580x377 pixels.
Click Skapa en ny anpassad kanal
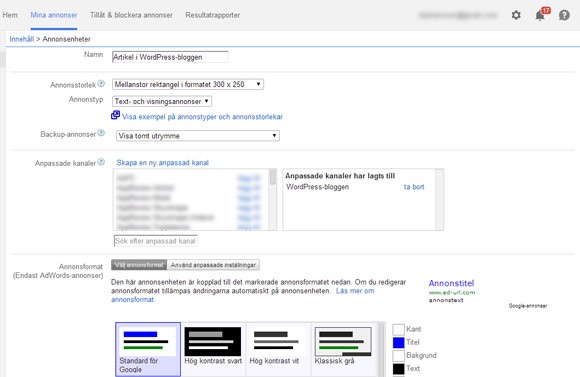click(163, 163)
